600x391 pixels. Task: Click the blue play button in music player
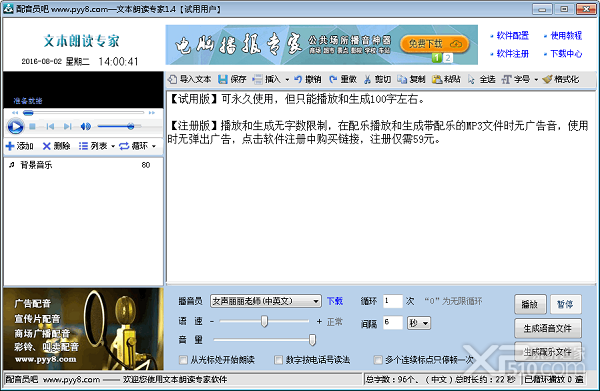click(x=15, y=127)
